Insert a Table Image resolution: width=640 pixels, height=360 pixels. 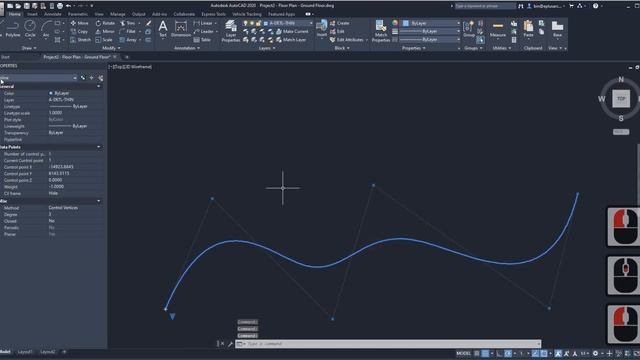click(x=202, y=40)
